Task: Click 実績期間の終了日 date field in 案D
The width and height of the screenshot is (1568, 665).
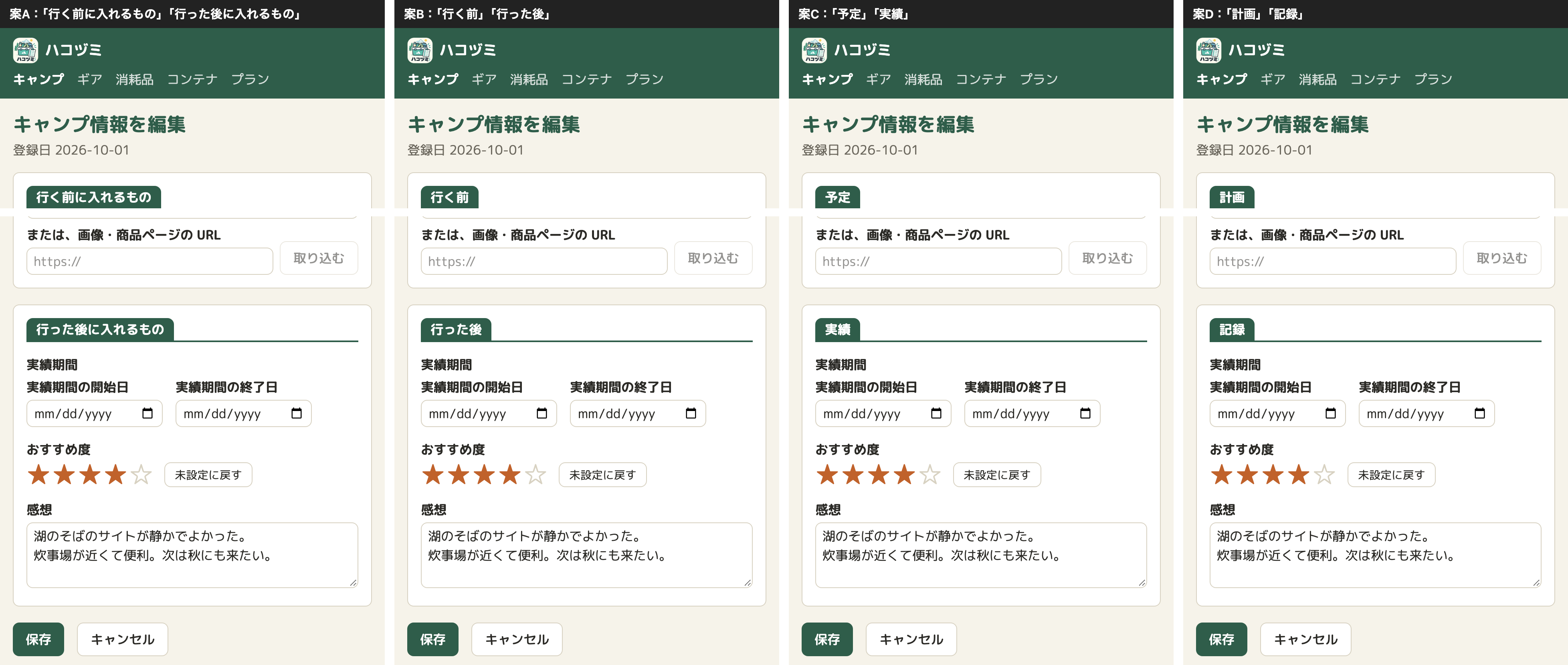Action: (x=1427, y=414)
